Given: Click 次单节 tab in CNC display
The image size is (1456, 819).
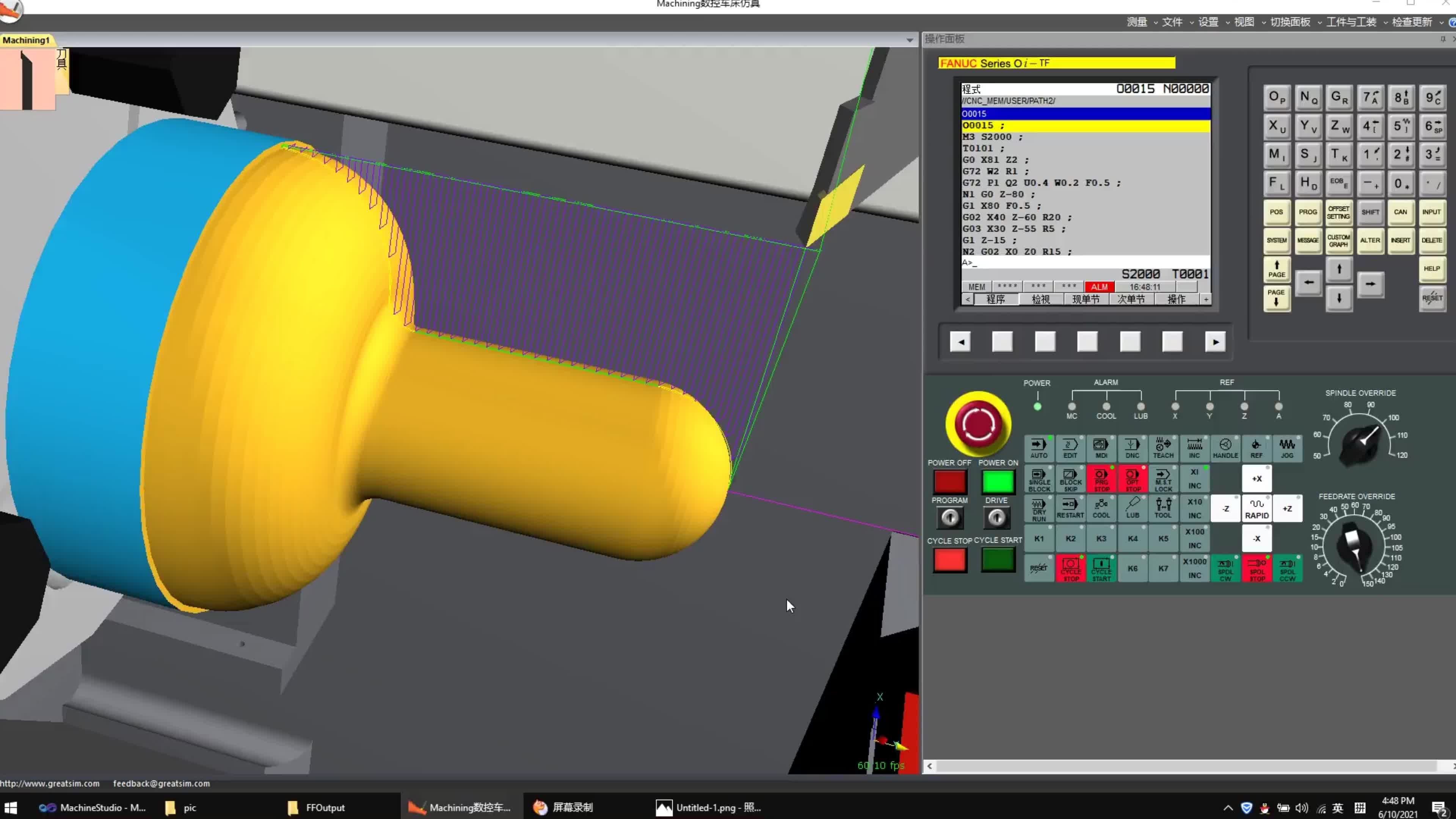Looking at the screenshot, I should [1131, 300].
